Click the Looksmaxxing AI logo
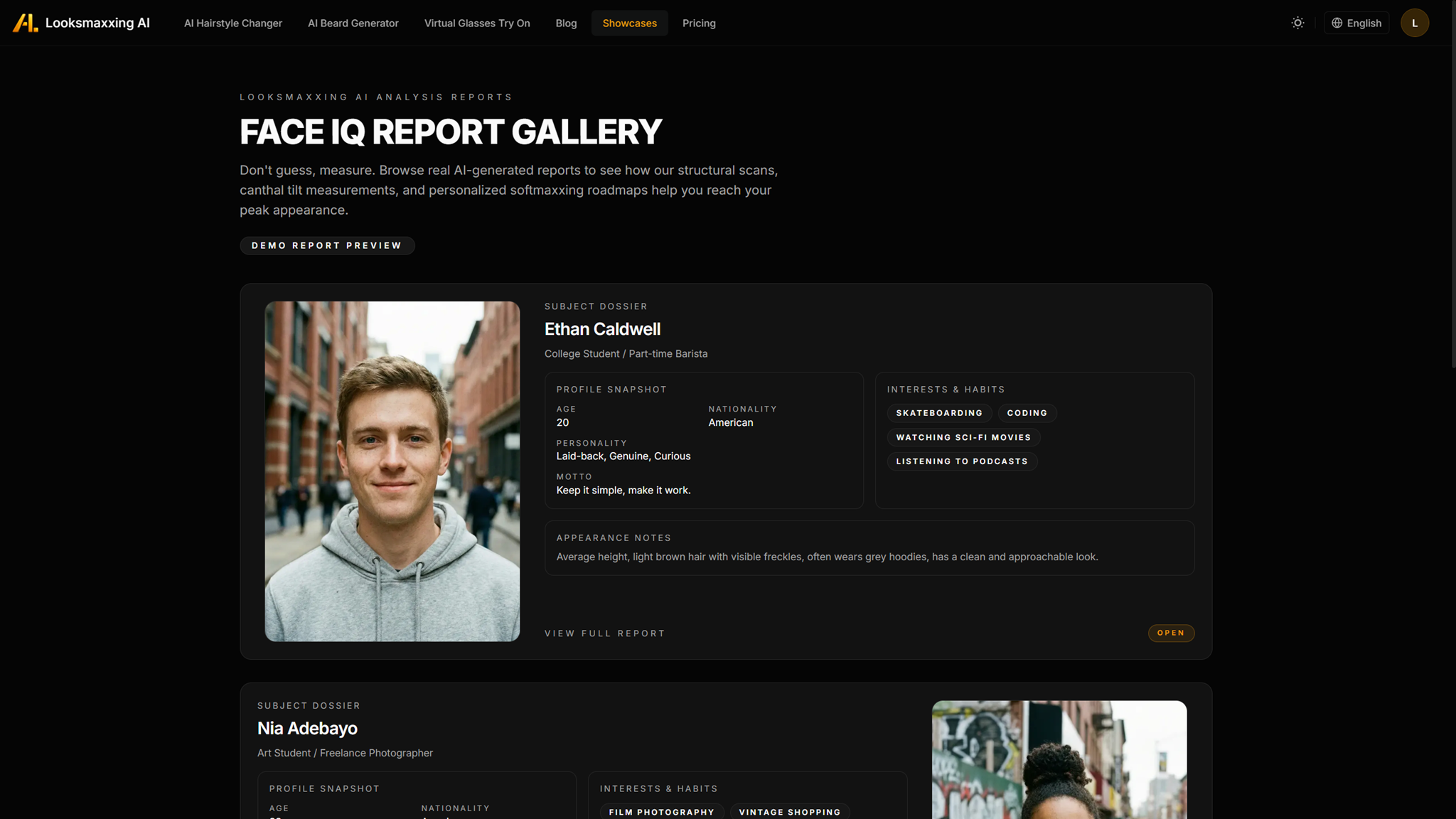Image resolution: width=1456 pixels, height=819 pixels. (82, 23)
